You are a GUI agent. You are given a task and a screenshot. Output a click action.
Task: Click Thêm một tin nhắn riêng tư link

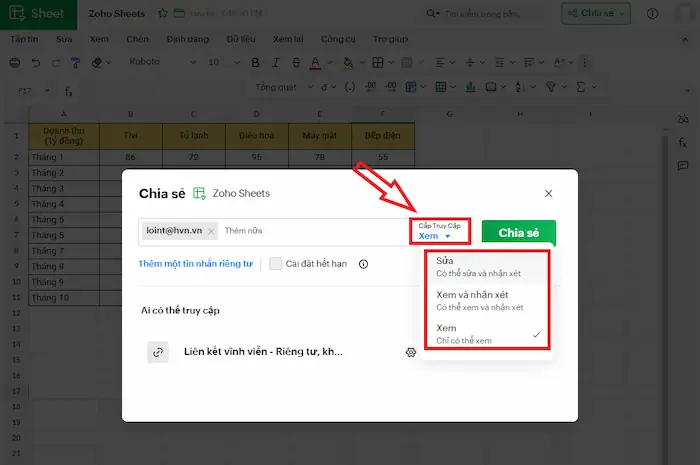[x=196, y=264]
